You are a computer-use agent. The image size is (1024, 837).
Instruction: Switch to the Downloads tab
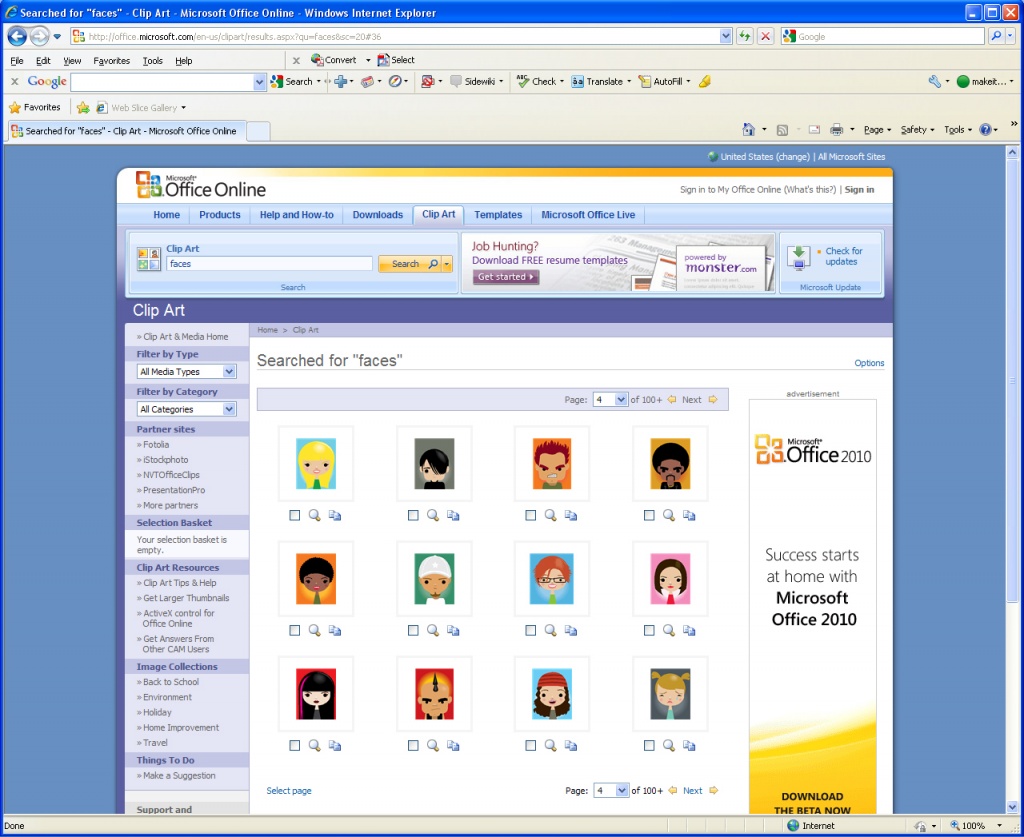377,215
